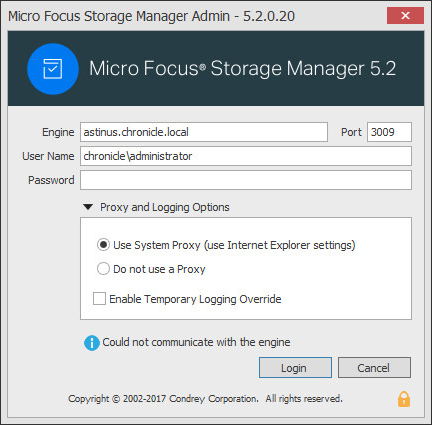Close the Storage Manager Admin dialog

(x=405, y=15)
